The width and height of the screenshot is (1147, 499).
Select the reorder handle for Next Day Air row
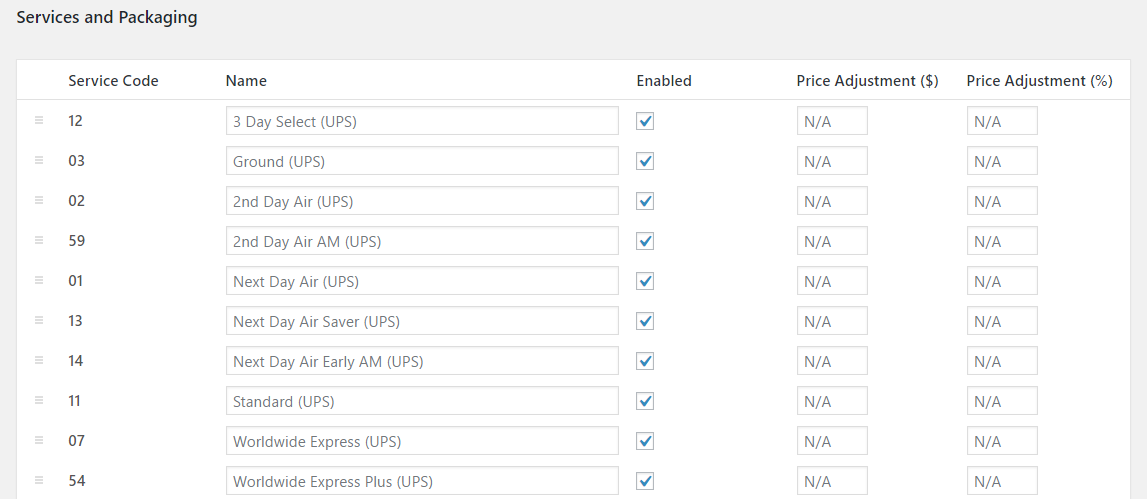pyautogui.click(x=40, y=280)
